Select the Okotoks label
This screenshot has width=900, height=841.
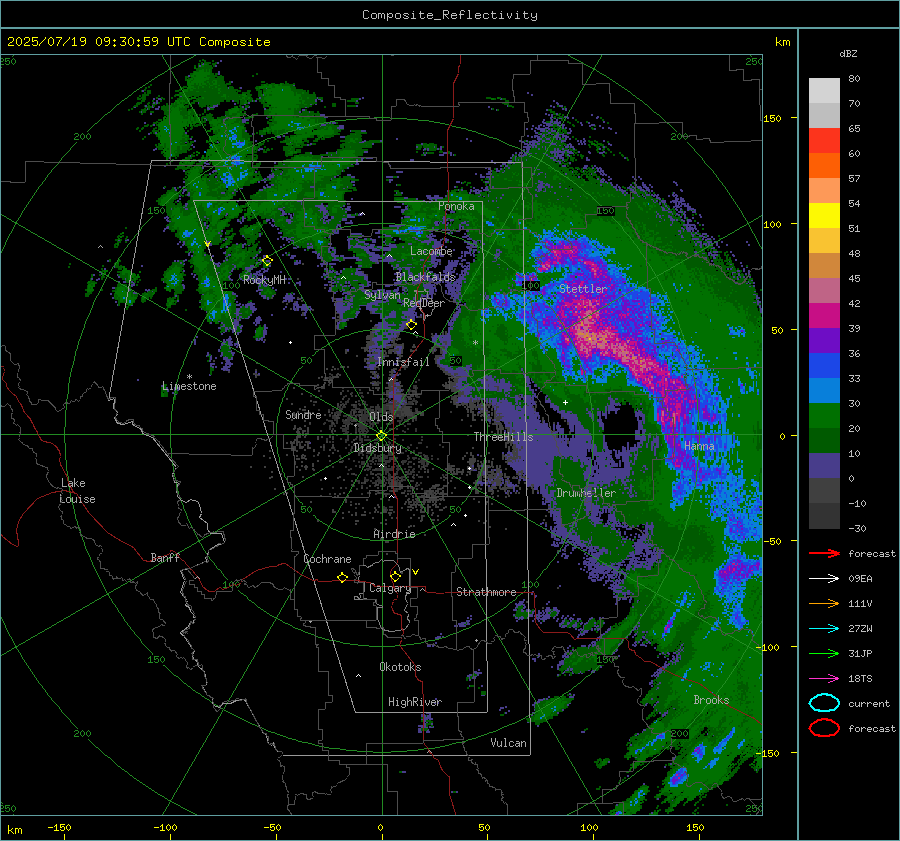[400, 667]
